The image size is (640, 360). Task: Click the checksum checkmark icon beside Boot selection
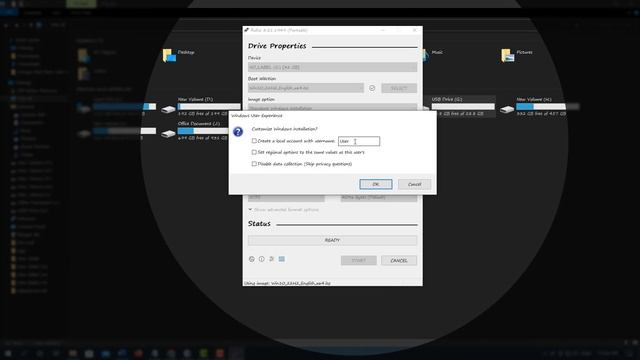[x=372, y=88]
